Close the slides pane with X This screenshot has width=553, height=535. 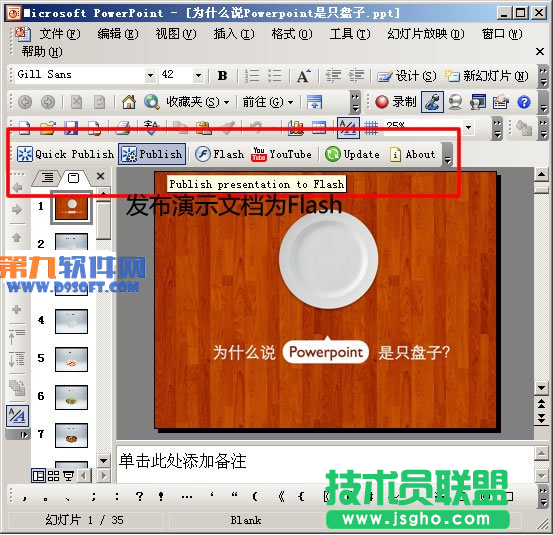tap(101, 176)
